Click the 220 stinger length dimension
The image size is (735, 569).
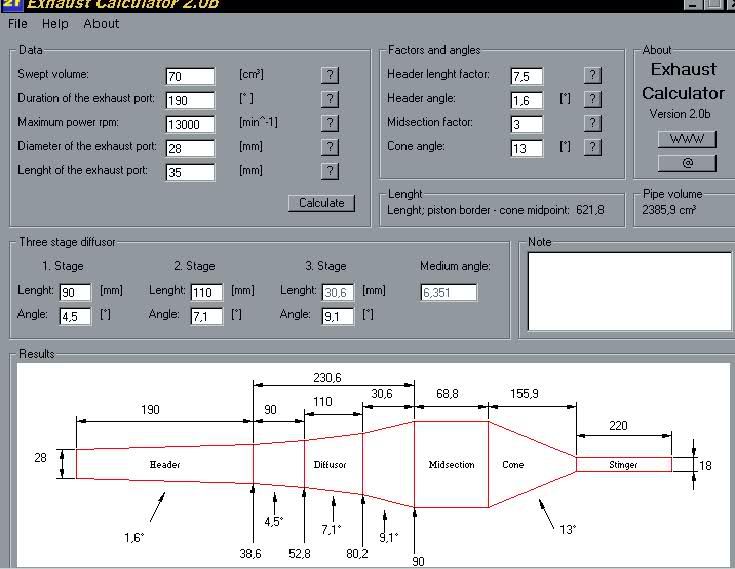pos(618,425)
